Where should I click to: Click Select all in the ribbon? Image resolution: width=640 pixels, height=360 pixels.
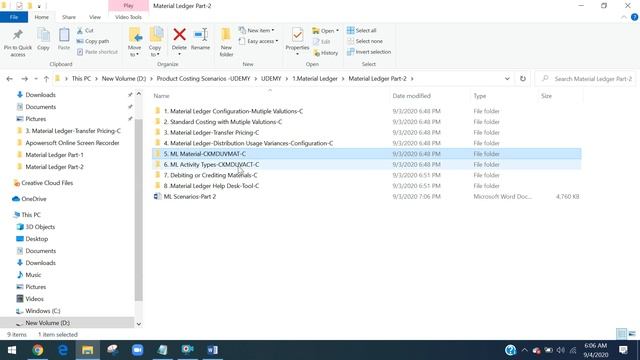(x=362, y=31)
